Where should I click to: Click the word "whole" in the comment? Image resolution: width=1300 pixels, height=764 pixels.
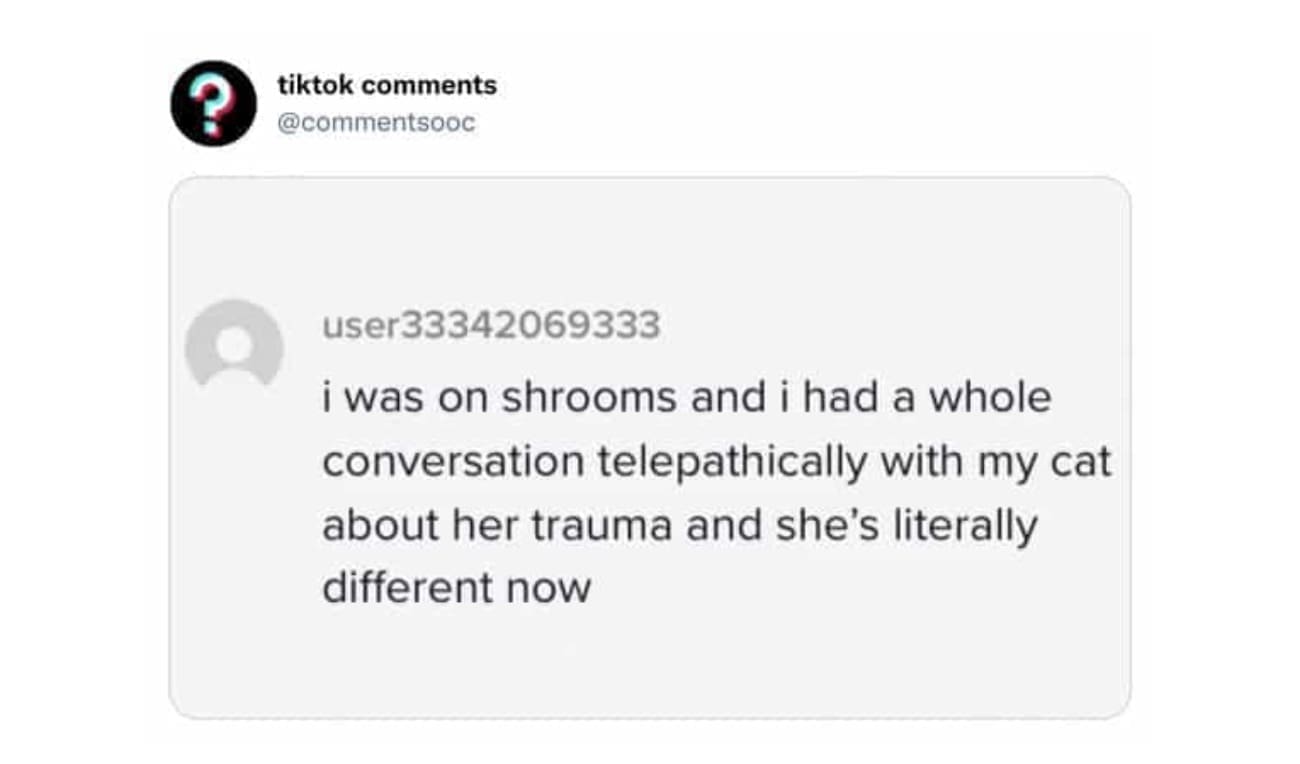990,398
